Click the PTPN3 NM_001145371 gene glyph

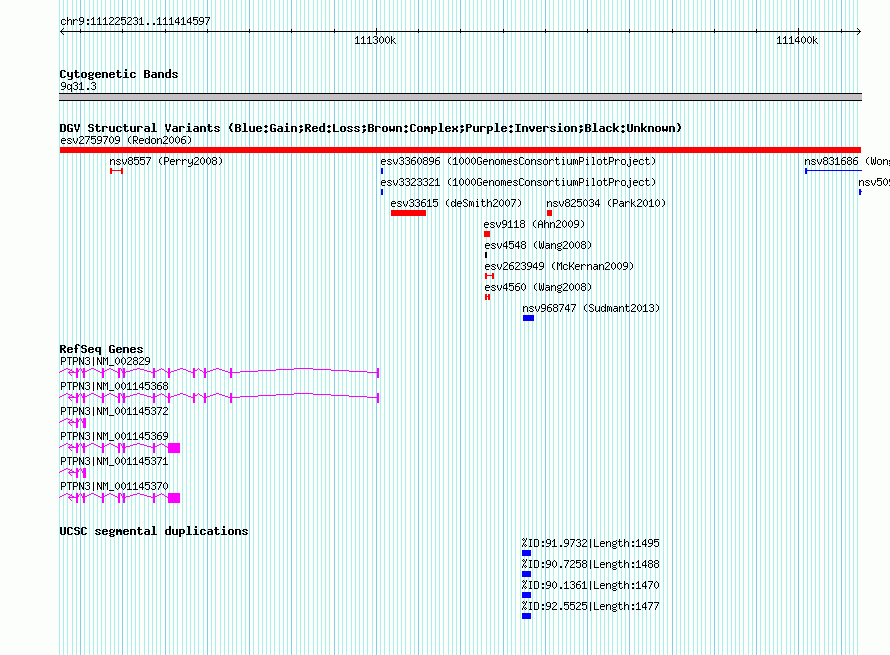pos(73,473)
